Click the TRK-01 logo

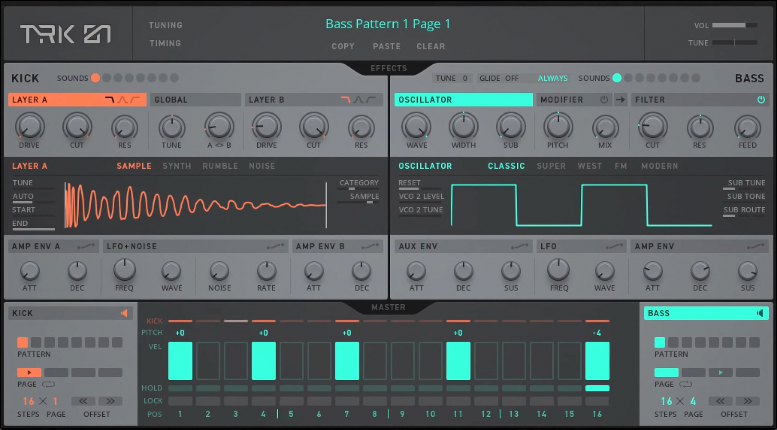point(65,34)
